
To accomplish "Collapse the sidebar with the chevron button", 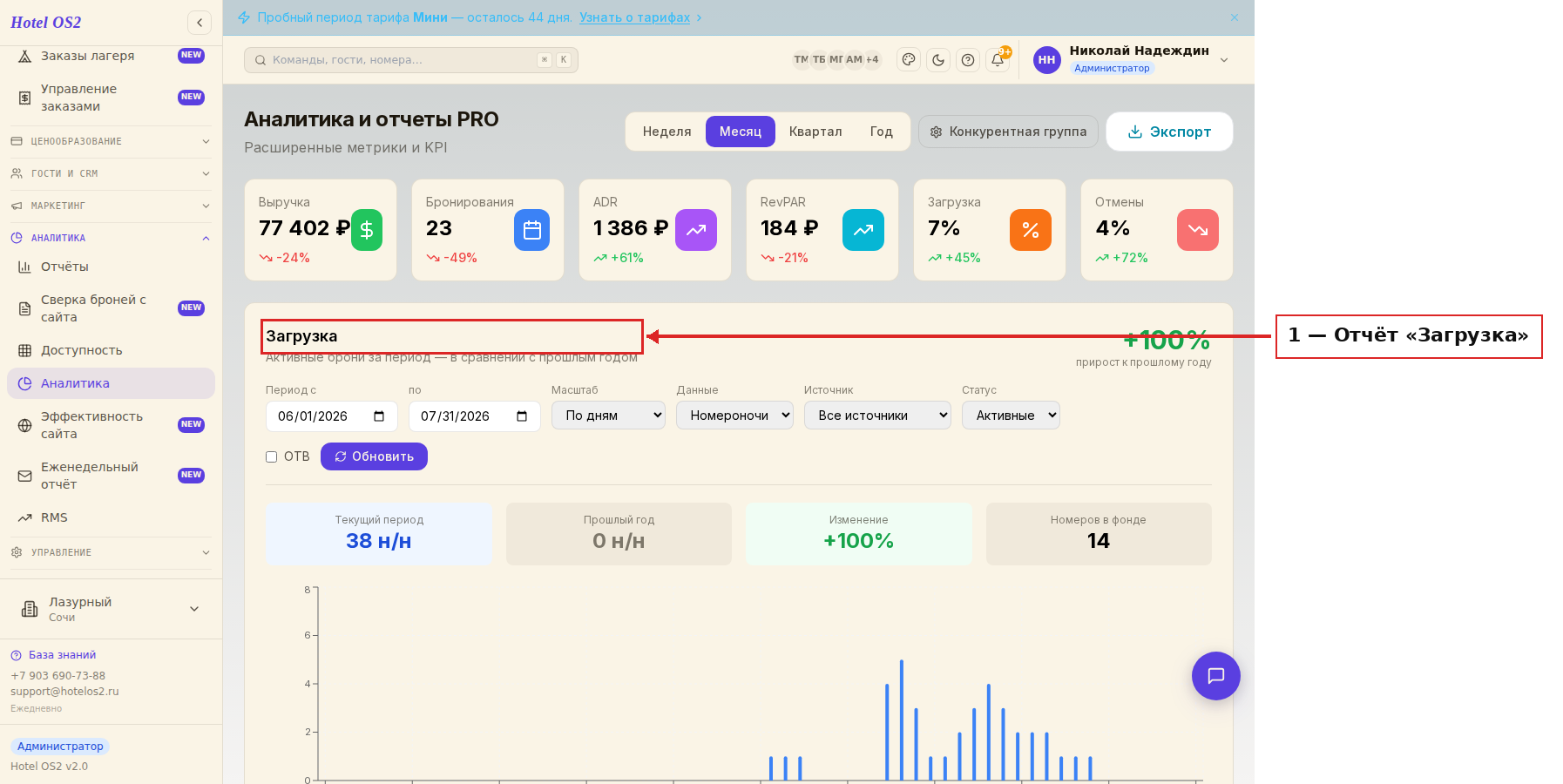I will 200,23.
